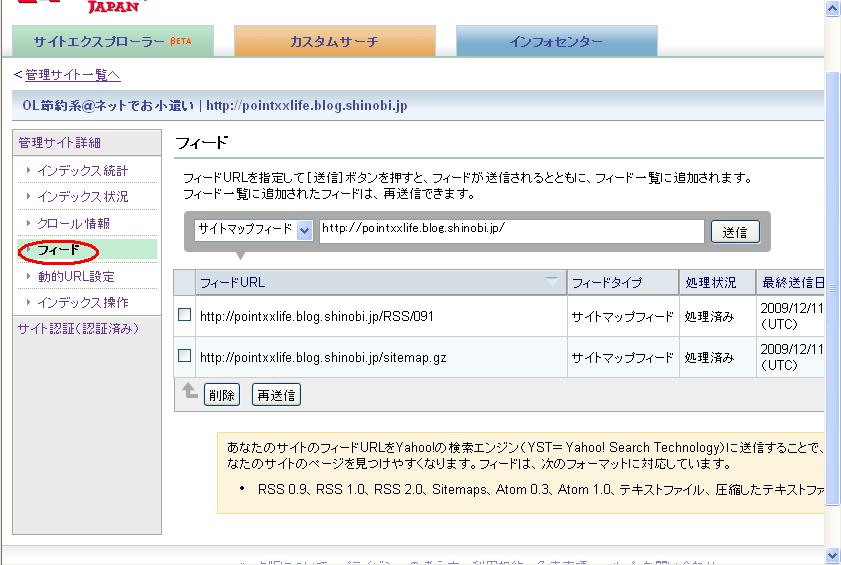Click the up-arrow icon beside 削除 button
This screenshot has height=565, width=841.
(189, 391)
